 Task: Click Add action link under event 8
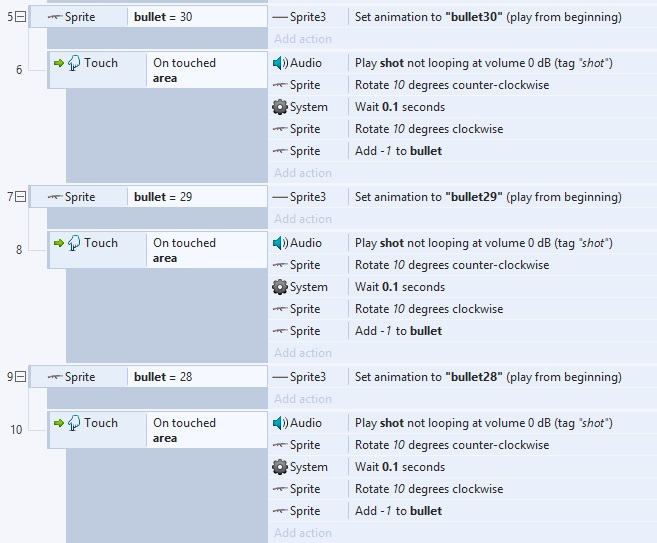[303, 353]
